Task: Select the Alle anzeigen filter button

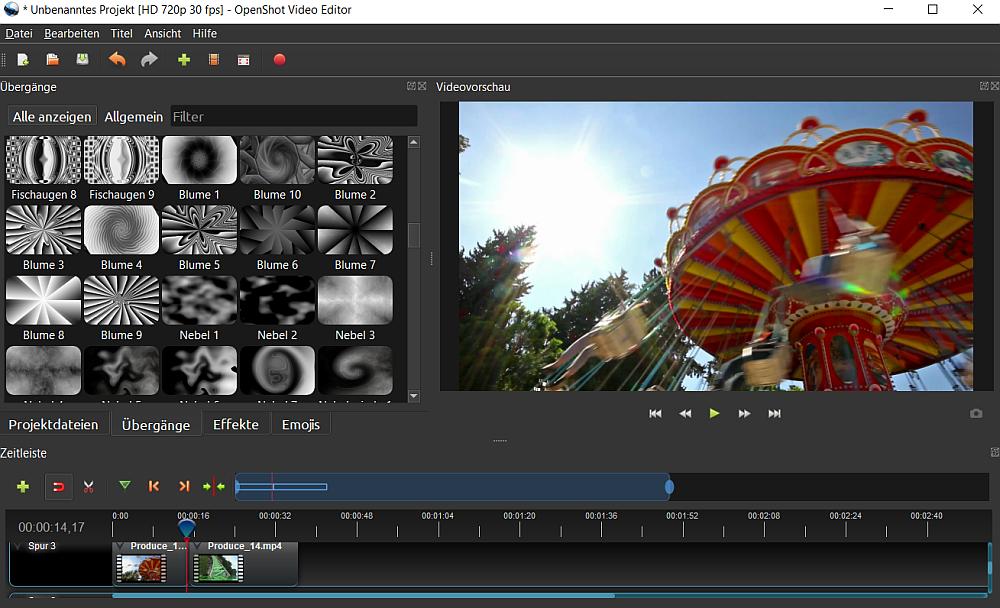Action: [52, 117]
